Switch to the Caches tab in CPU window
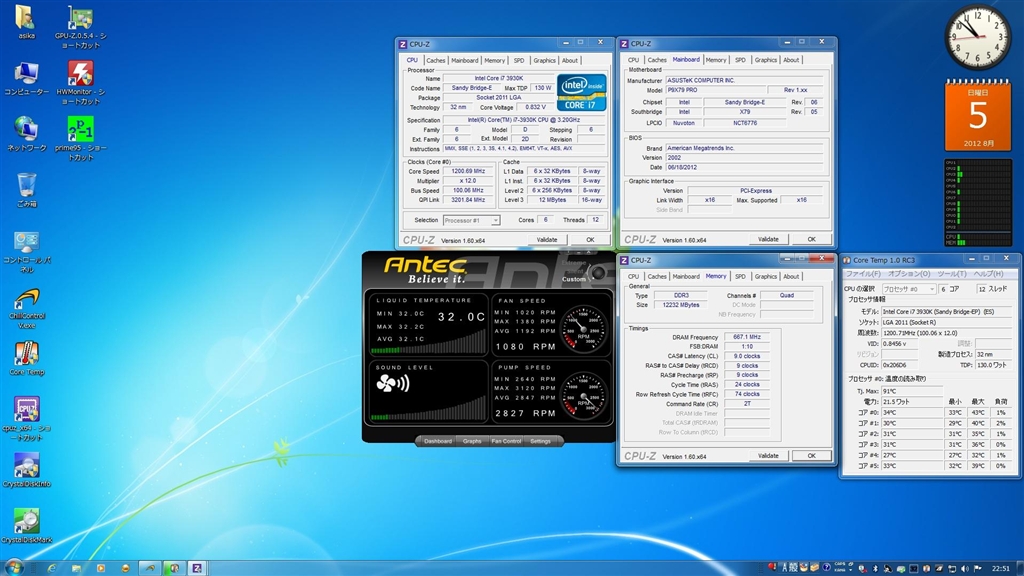This screenshot has height=576, width=1024. 436,60
